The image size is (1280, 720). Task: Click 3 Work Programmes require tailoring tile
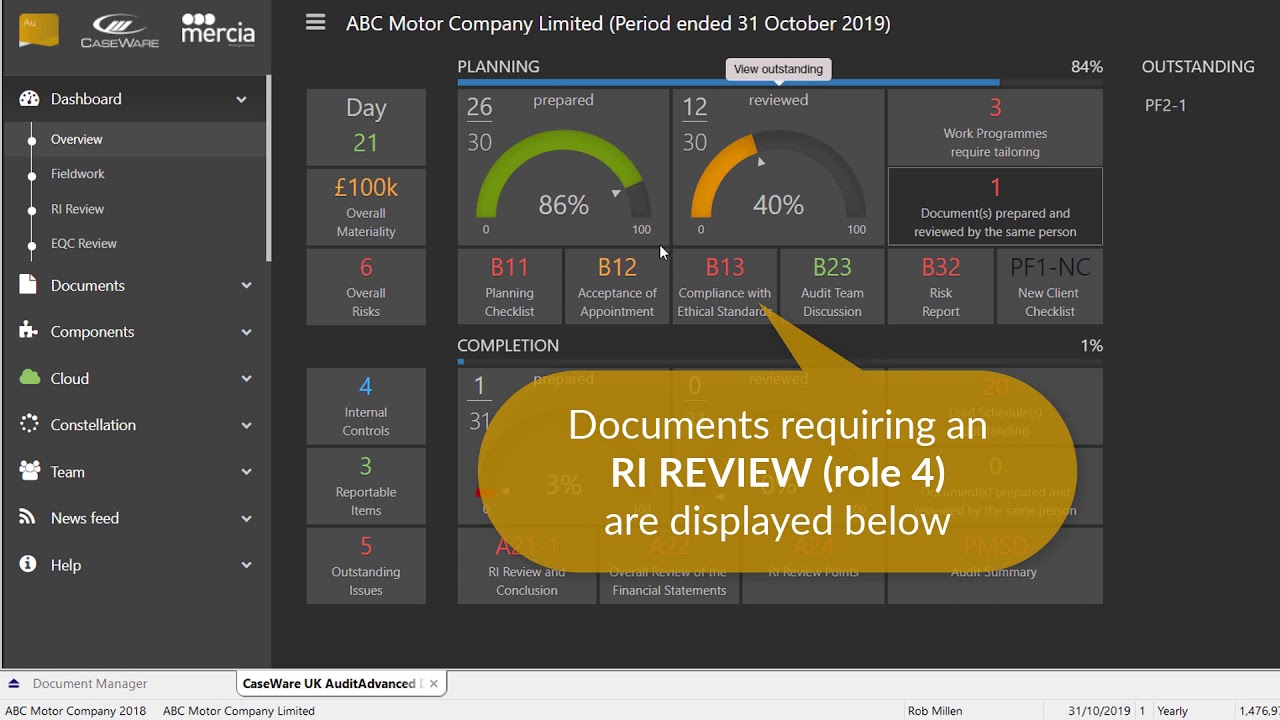click(x=995, y=127)
